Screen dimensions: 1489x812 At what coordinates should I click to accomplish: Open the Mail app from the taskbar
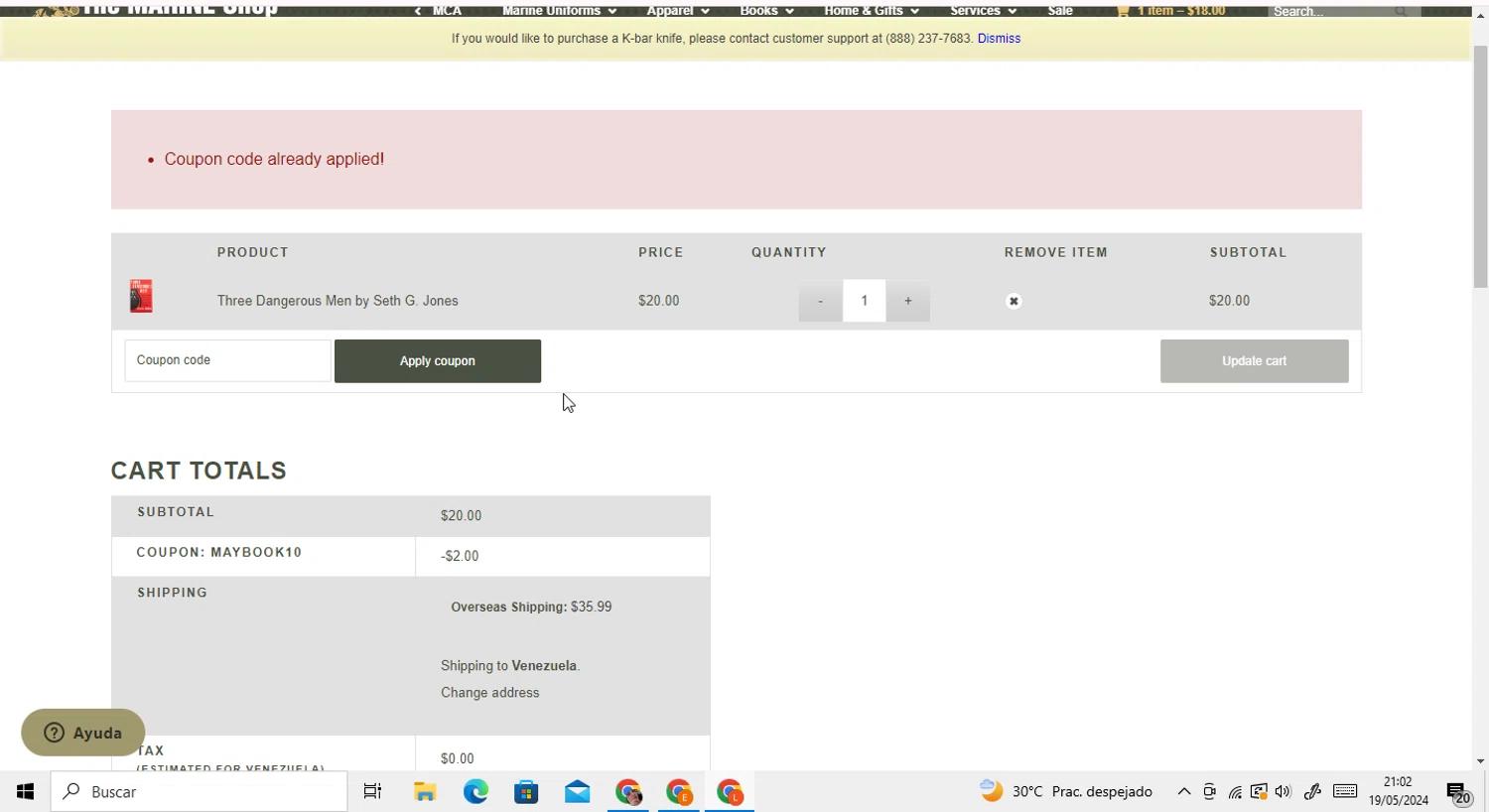tap(577, 792)
